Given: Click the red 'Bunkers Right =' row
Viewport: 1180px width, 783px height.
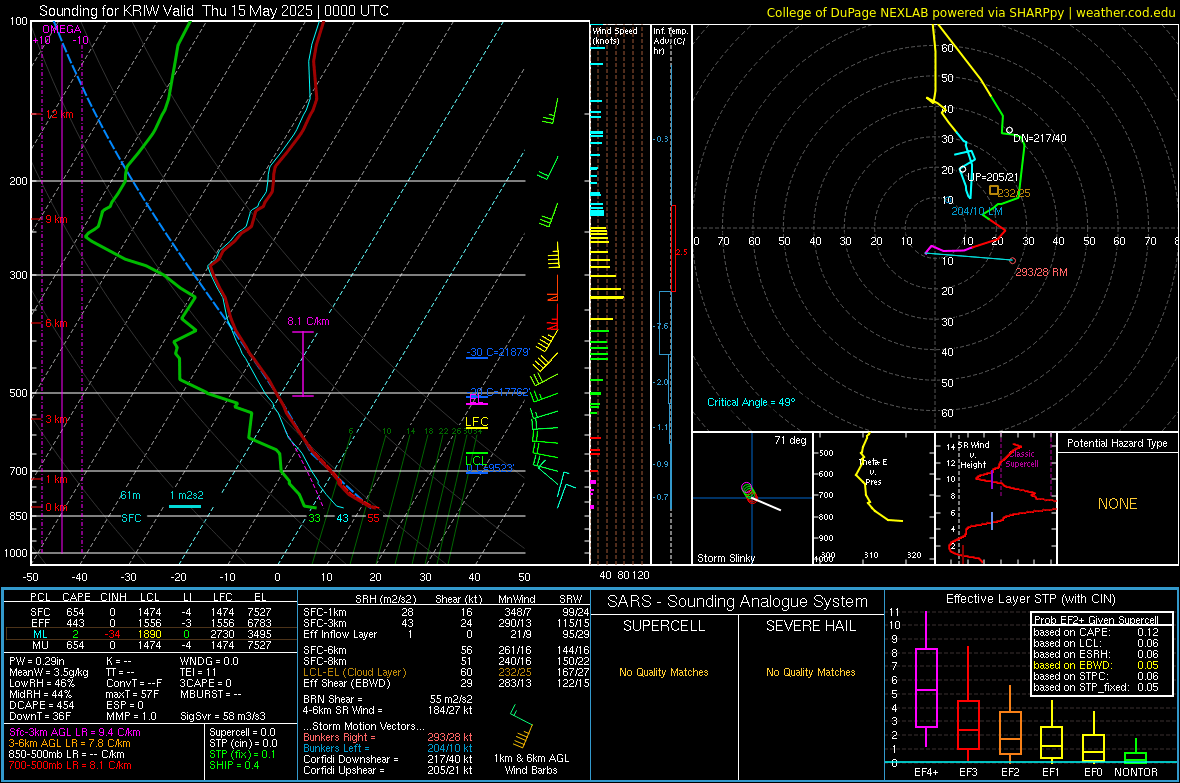Looking at the screenshot, I should tap(388, 738).
